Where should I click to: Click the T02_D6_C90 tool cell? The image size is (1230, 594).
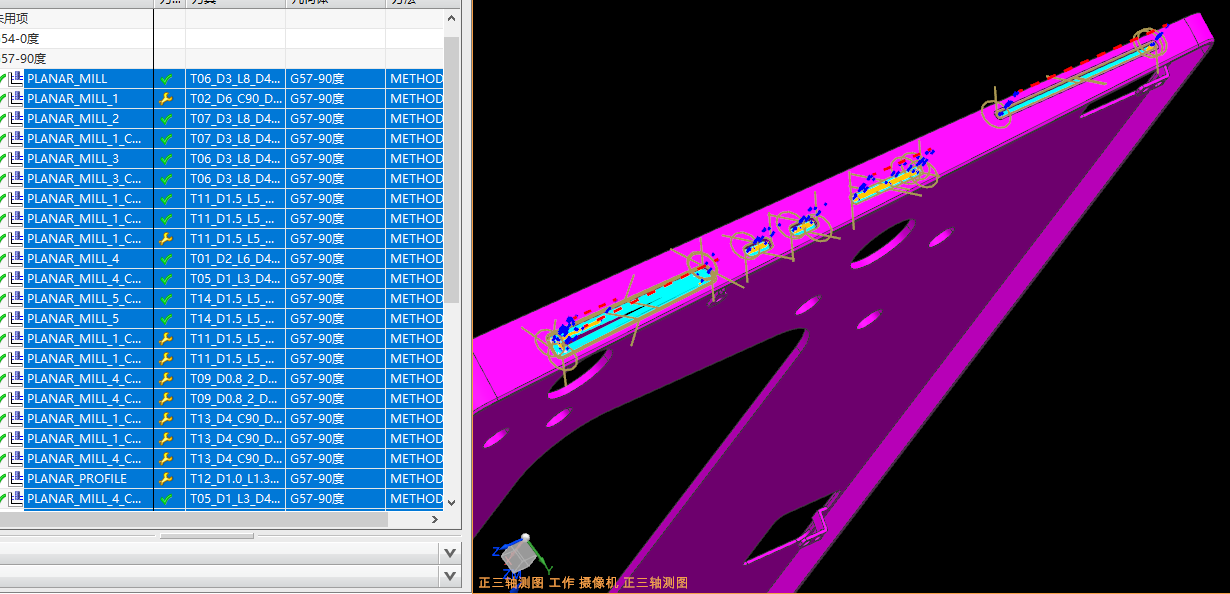pyautogui.click(x=235, y=99)
